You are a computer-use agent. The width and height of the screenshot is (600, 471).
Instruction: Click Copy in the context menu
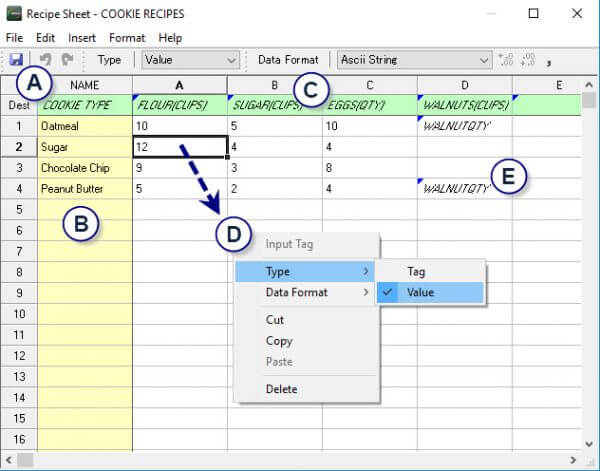coord(279,341)
